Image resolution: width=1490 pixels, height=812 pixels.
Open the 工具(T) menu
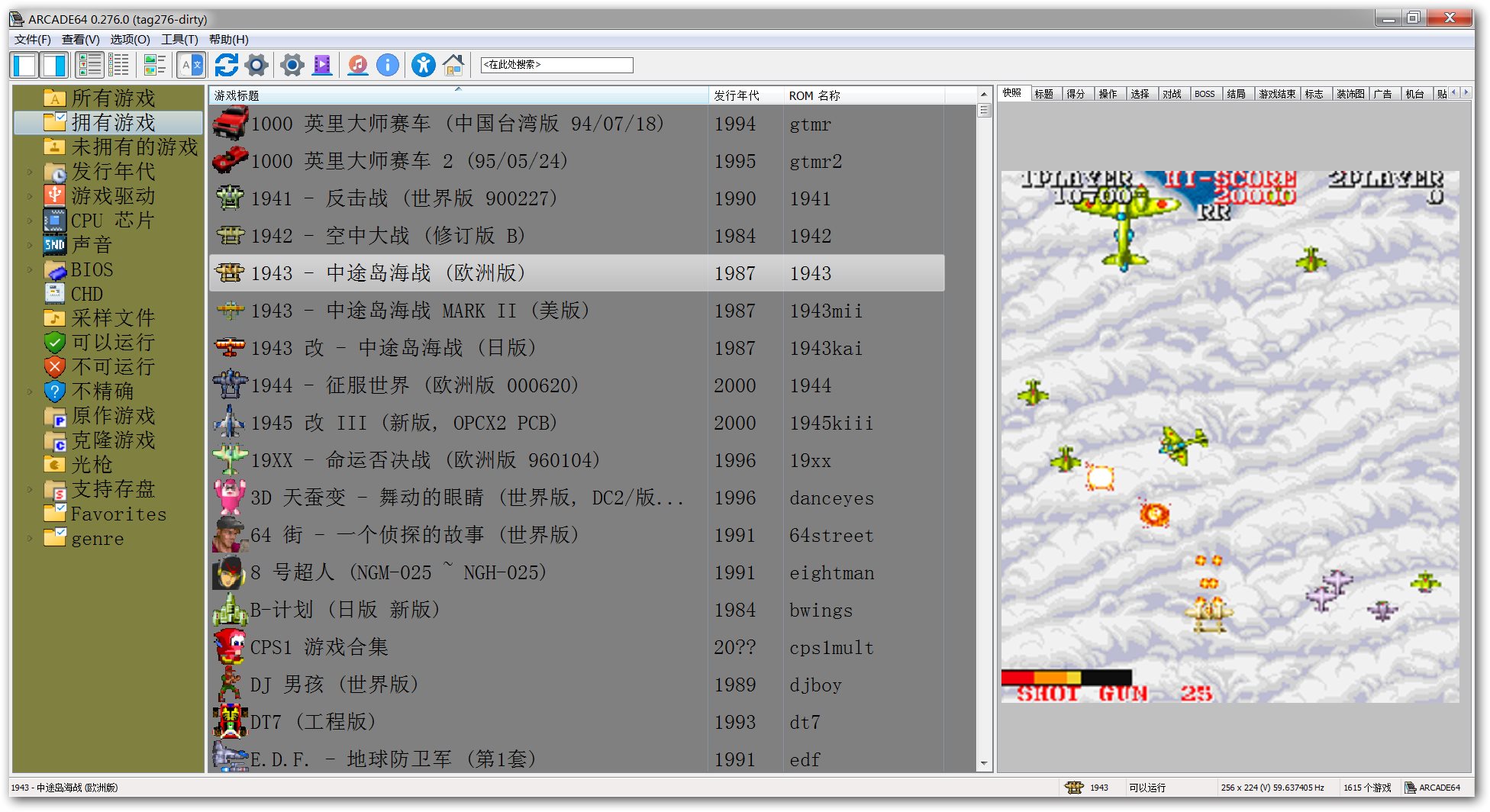pyautogui.click(x=179, y=40)
